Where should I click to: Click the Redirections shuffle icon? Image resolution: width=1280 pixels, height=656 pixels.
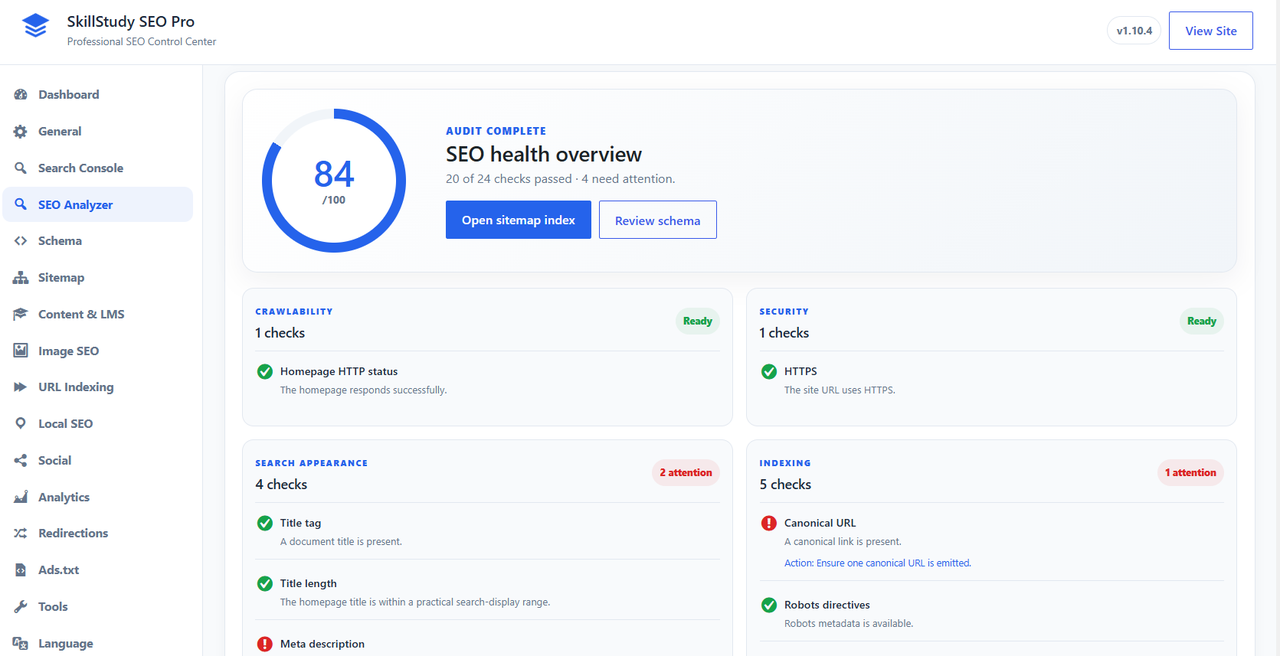click(x=20, y=534)
